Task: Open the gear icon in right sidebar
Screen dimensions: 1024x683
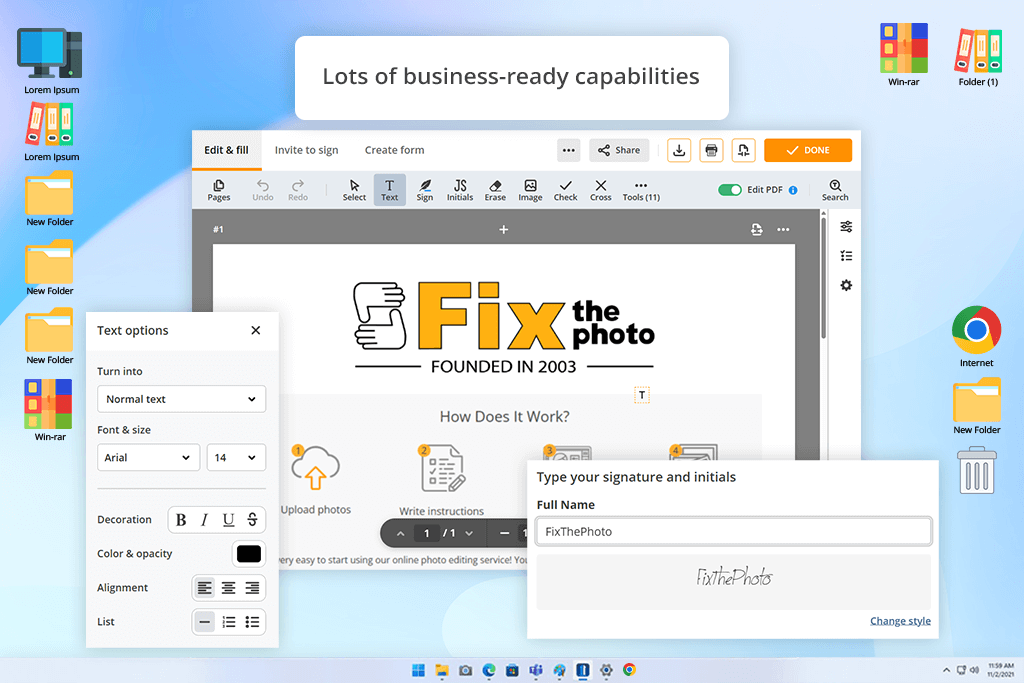Action: coord(846,285)
